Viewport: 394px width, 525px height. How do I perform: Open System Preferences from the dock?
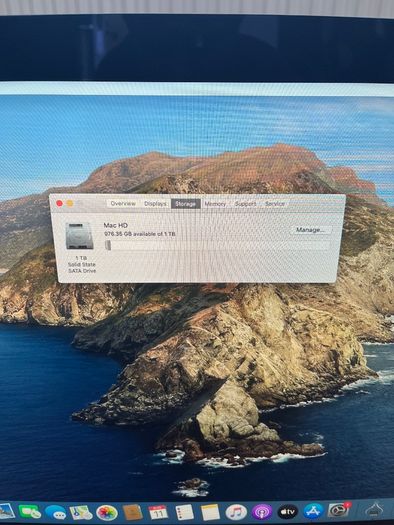click(x=339, y=510)
